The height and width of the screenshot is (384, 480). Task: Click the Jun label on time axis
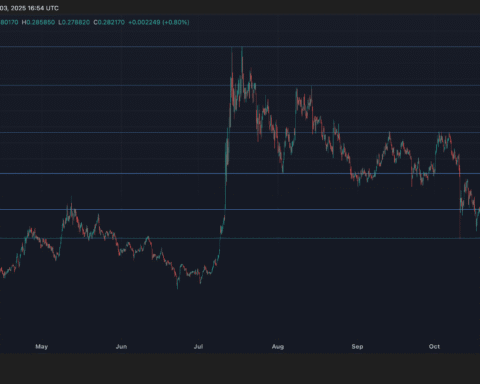click(121, 347)
